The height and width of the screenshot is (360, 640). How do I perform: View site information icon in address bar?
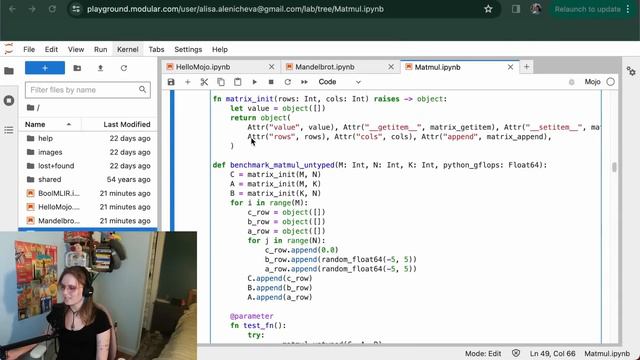(x=76, y=9)
